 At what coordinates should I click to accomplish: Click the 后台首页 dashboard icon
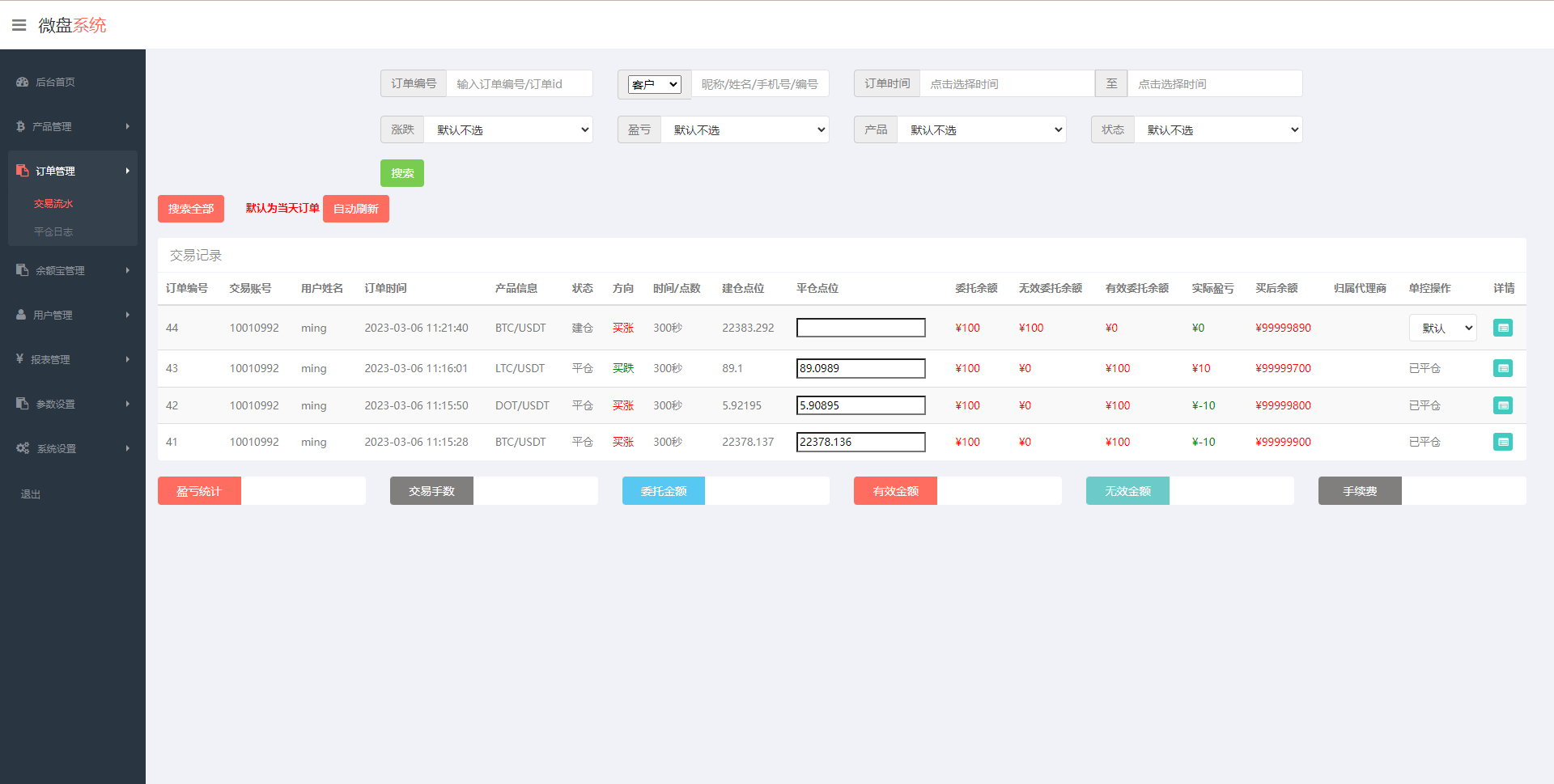pyautogui.click(x=22, y=82)
